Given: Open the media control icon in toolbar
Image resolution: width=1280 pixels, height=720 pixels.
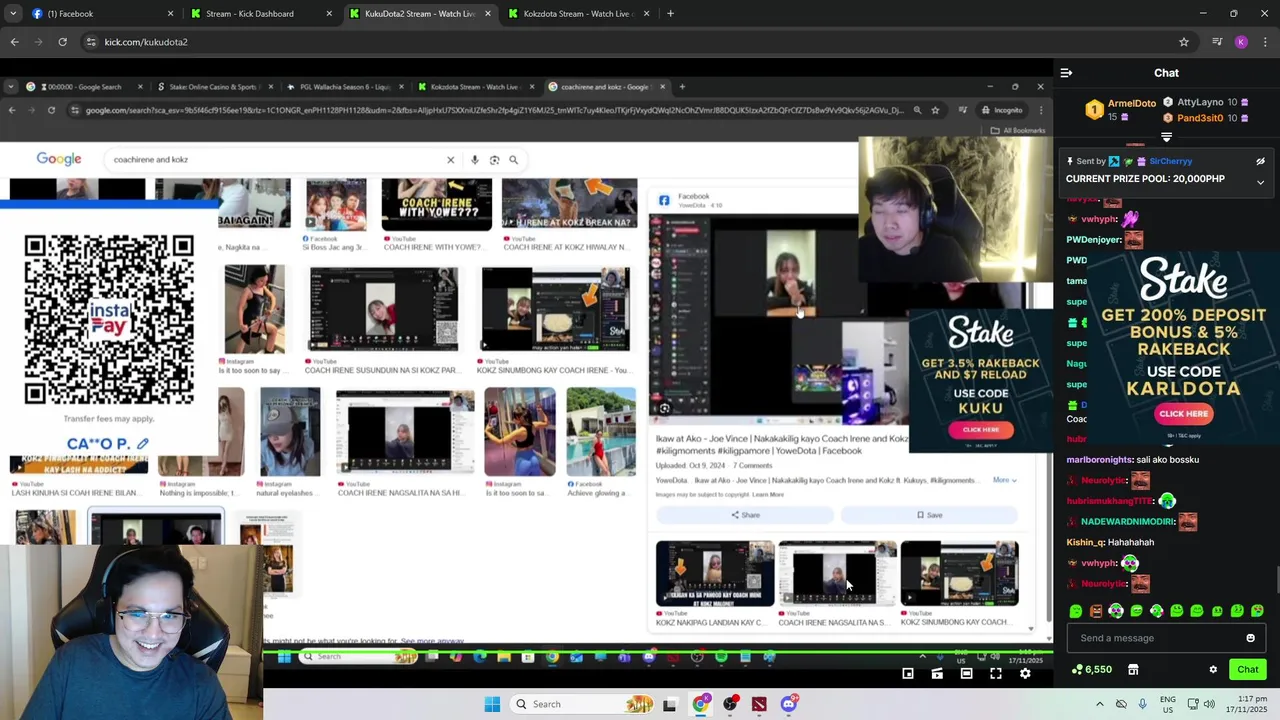Looking at the screenshot, I should pos(1217,42).
